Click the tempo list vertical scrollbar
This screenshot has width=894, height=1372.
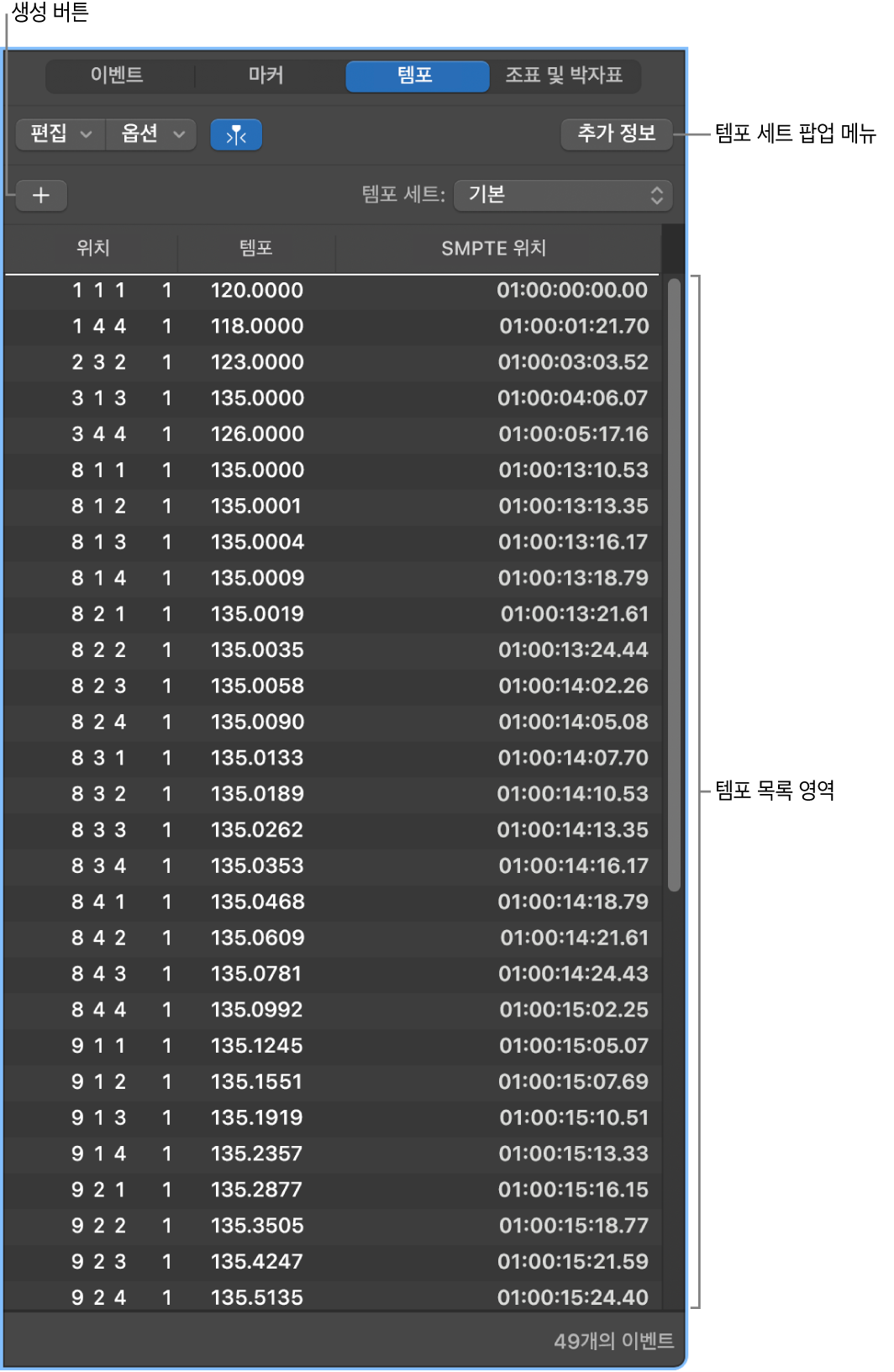coord(674,585)
